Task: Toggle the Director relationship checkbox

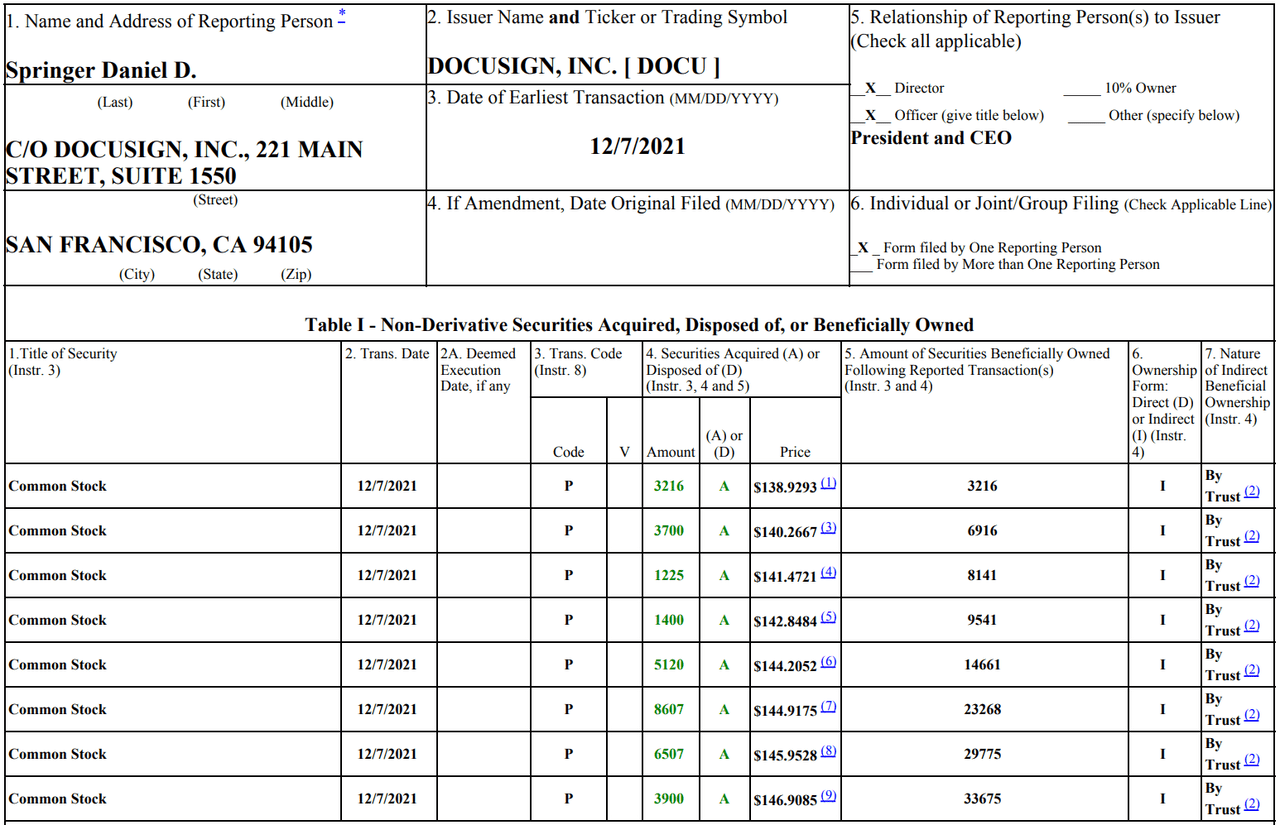Action: coord(870,88)
